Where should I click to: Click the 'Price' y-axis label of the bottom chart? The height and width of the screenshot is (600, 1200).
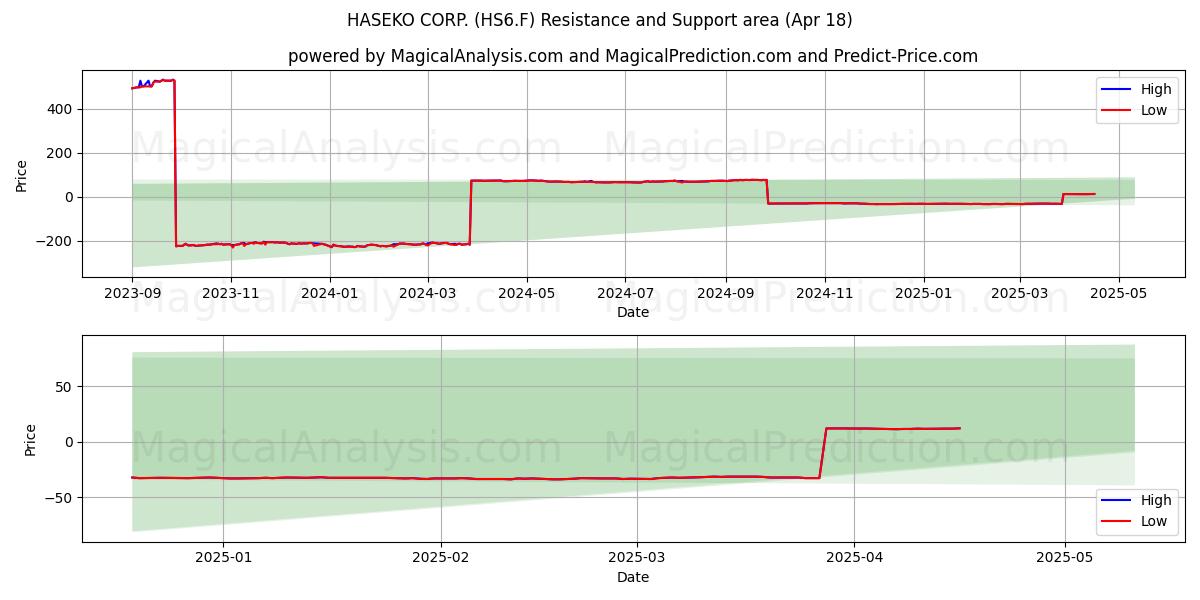pyautogui.click(x=30, y=440)
